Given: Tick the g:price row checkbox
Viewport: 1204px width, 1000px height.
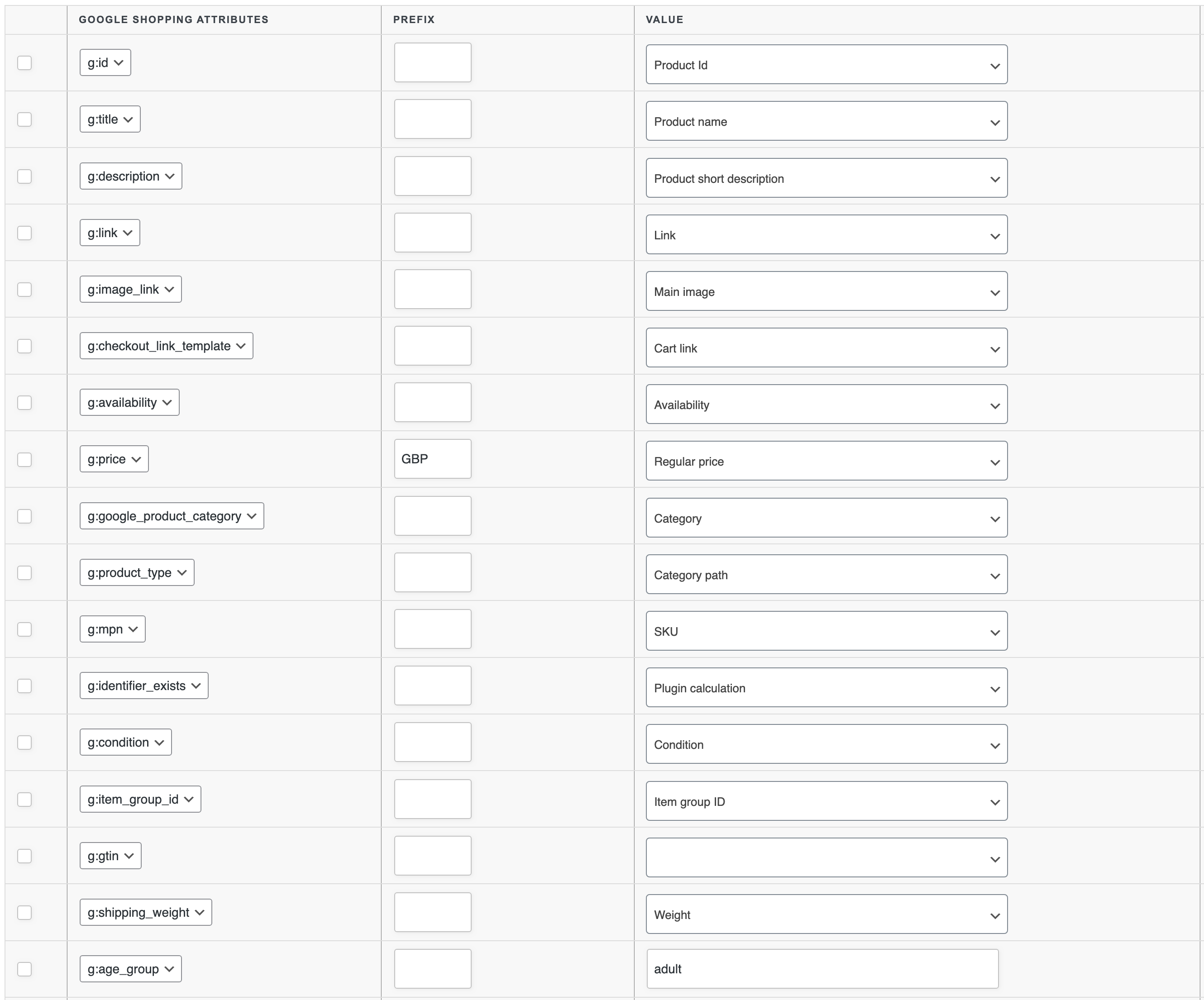Looking at the screenshot, I should pos(24,460).
